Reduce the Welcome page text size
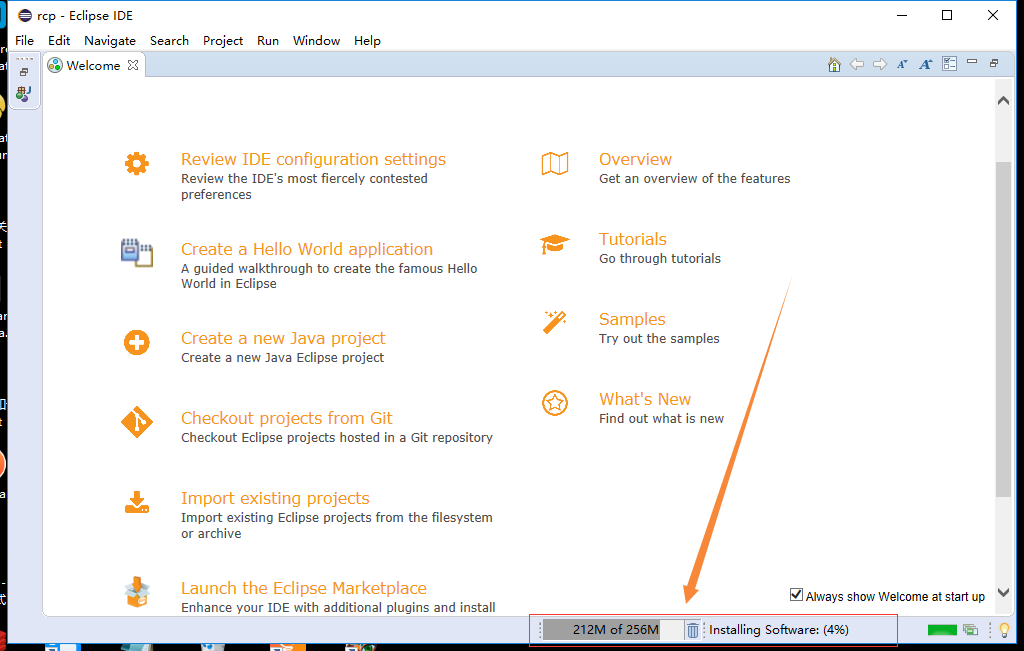Viewport: 1024px width, 651px height. tap(902, 63)
